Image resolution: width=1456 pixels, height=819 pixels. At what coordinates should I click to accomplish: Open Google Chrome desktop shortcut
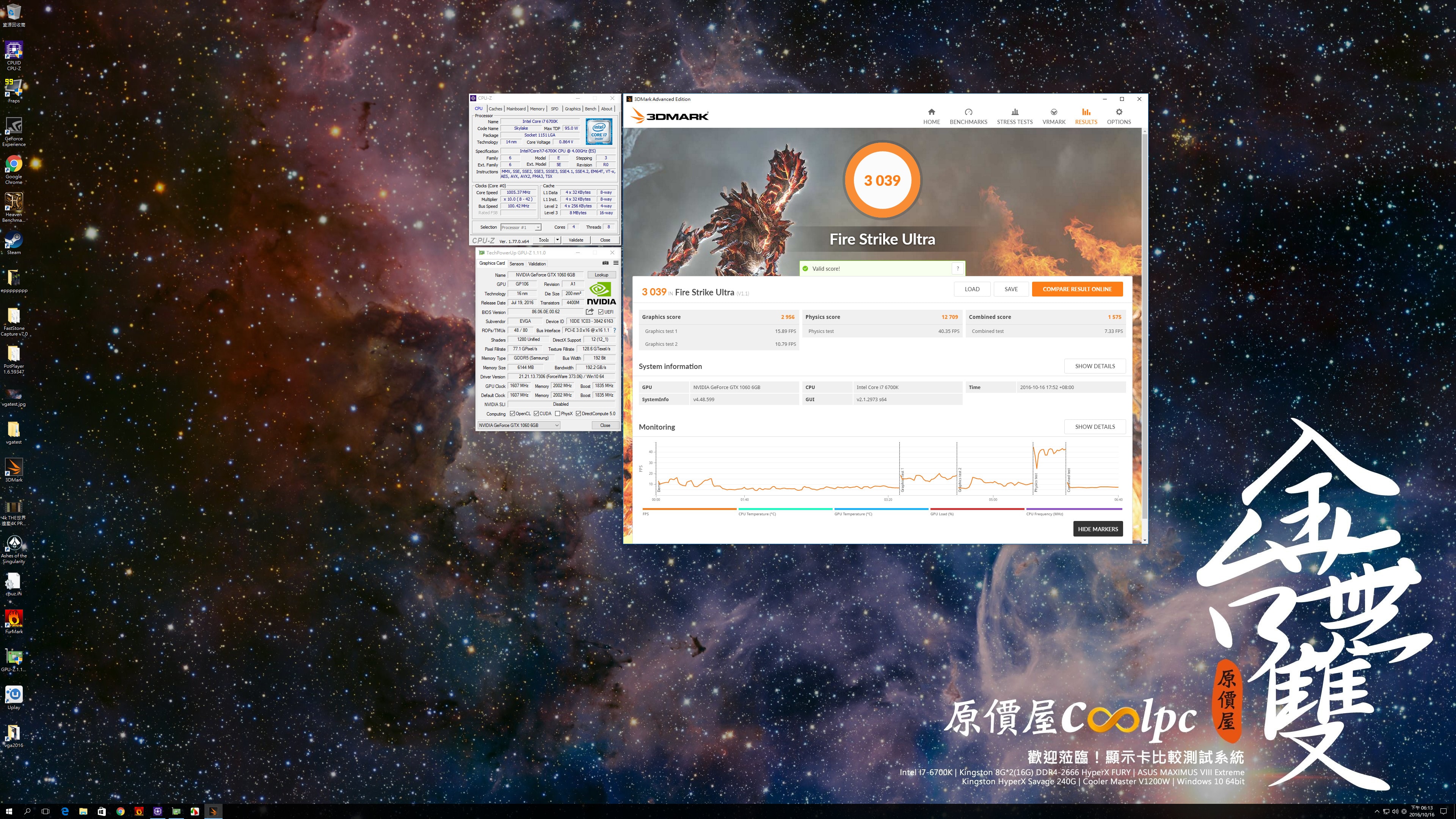coord(14,169)
